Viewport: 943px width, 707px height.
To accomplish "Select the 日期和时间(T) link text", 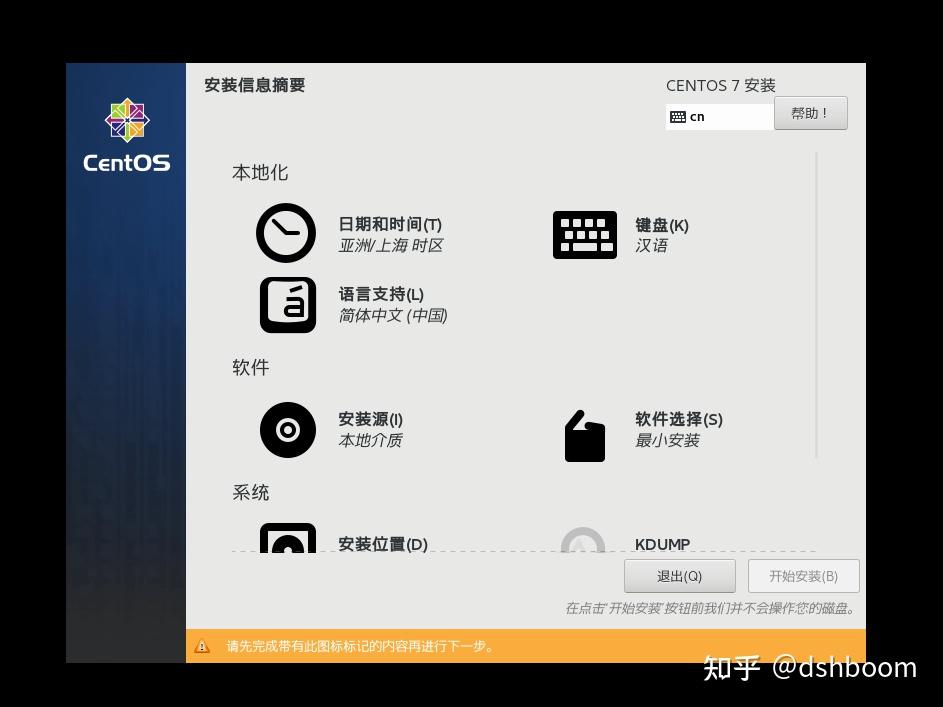I will [x=390, y=224].
